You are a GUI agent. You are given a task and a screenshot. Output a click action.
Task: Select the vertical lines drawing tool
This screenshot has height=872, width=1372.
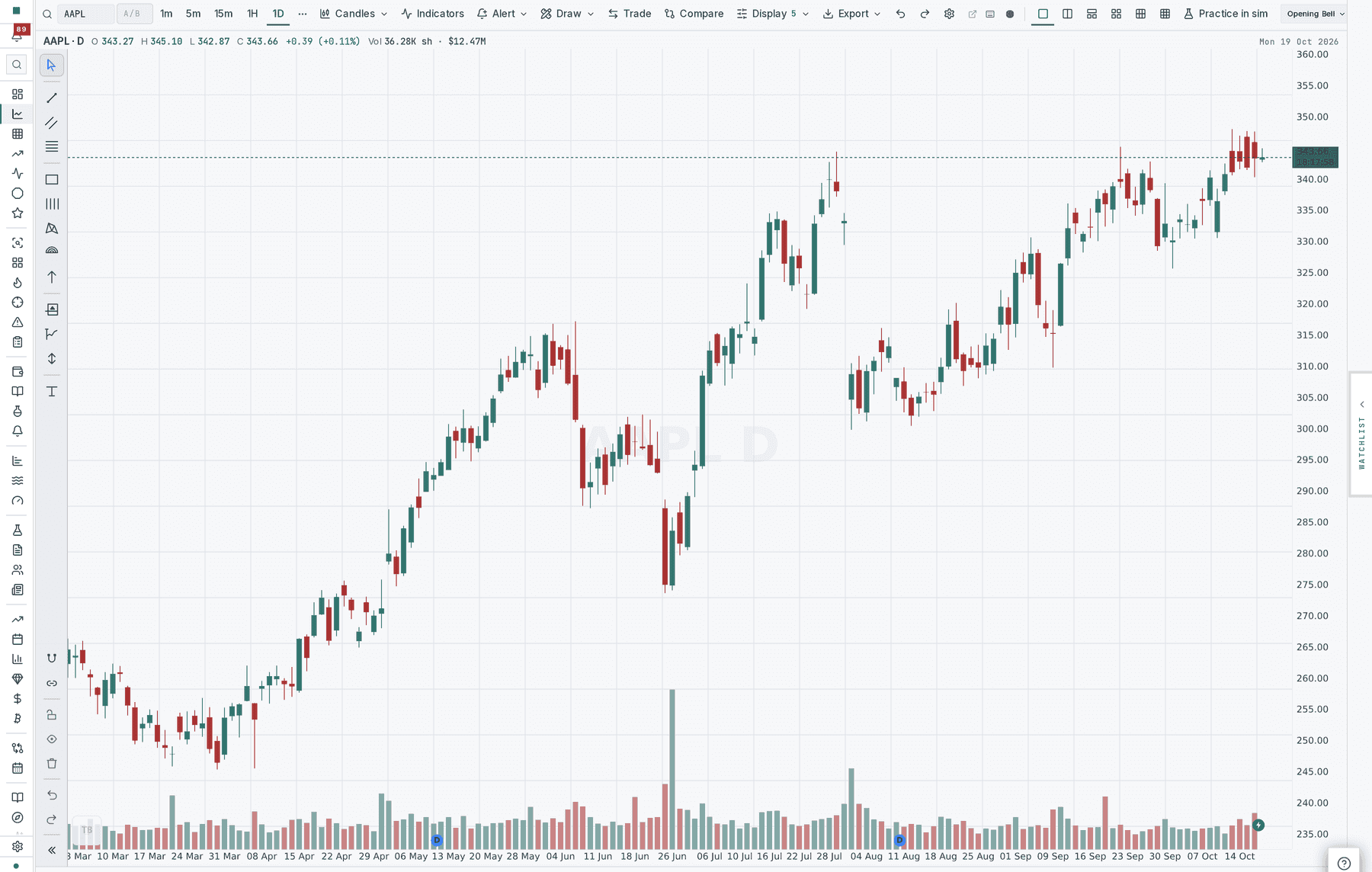(x=52, y=204)
